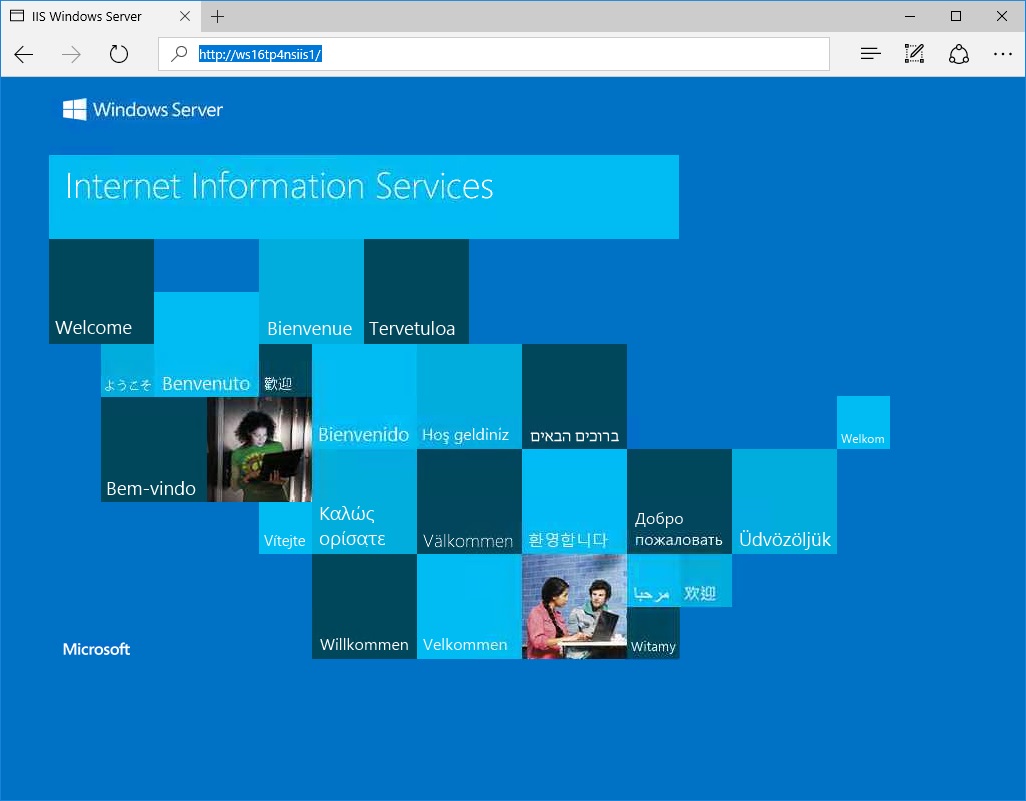Click the Willkommen tile
Screen dimensions: 1026x801
(364, 607)
